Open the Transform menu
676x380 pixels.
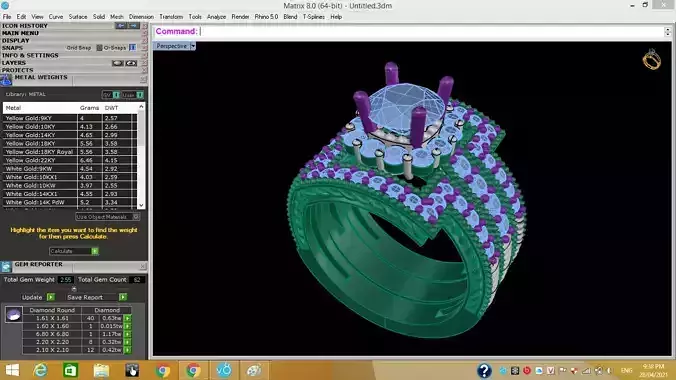click(x=171, y=17)
